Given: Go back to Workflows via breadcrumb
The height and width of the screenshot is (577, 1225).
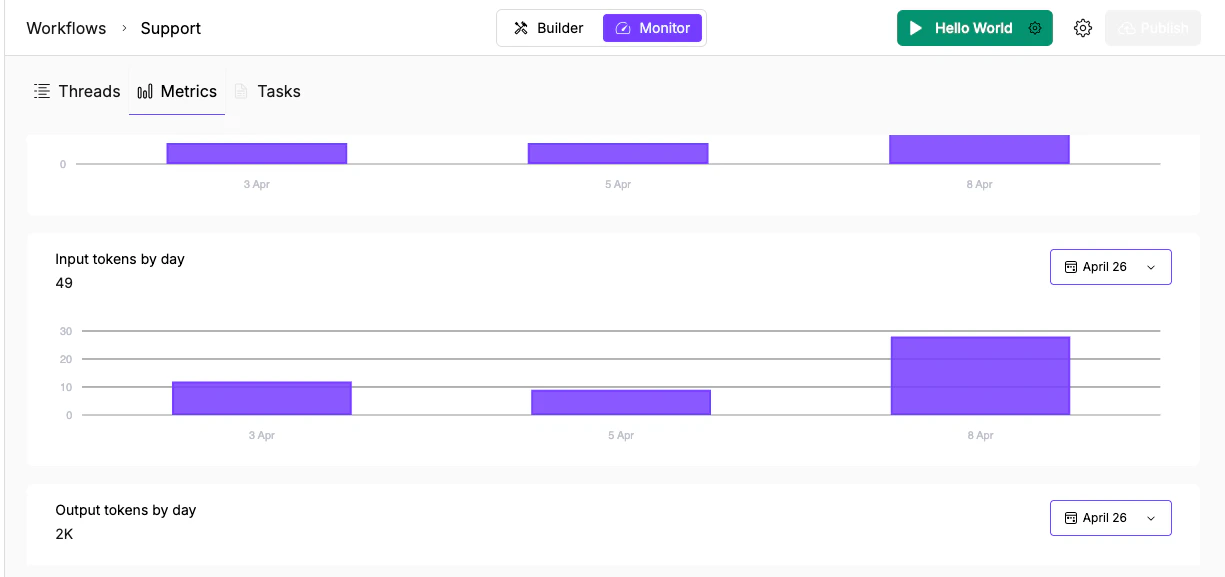Looking at the screenshot, I should 66,28.
